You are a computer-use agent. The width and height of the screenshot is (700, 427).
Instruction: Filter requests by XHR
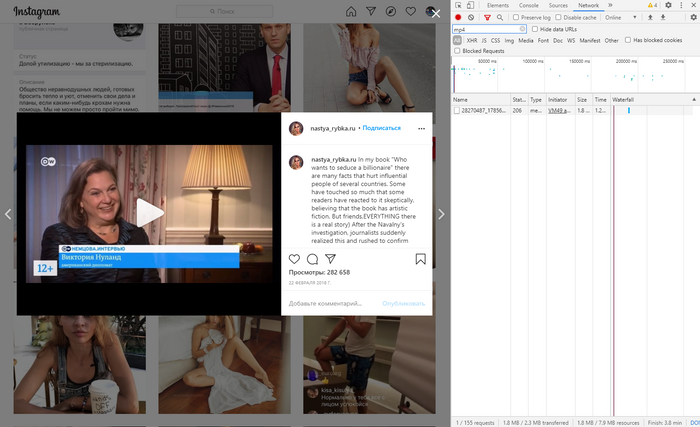pyautogui.click(x=472, y=40)
